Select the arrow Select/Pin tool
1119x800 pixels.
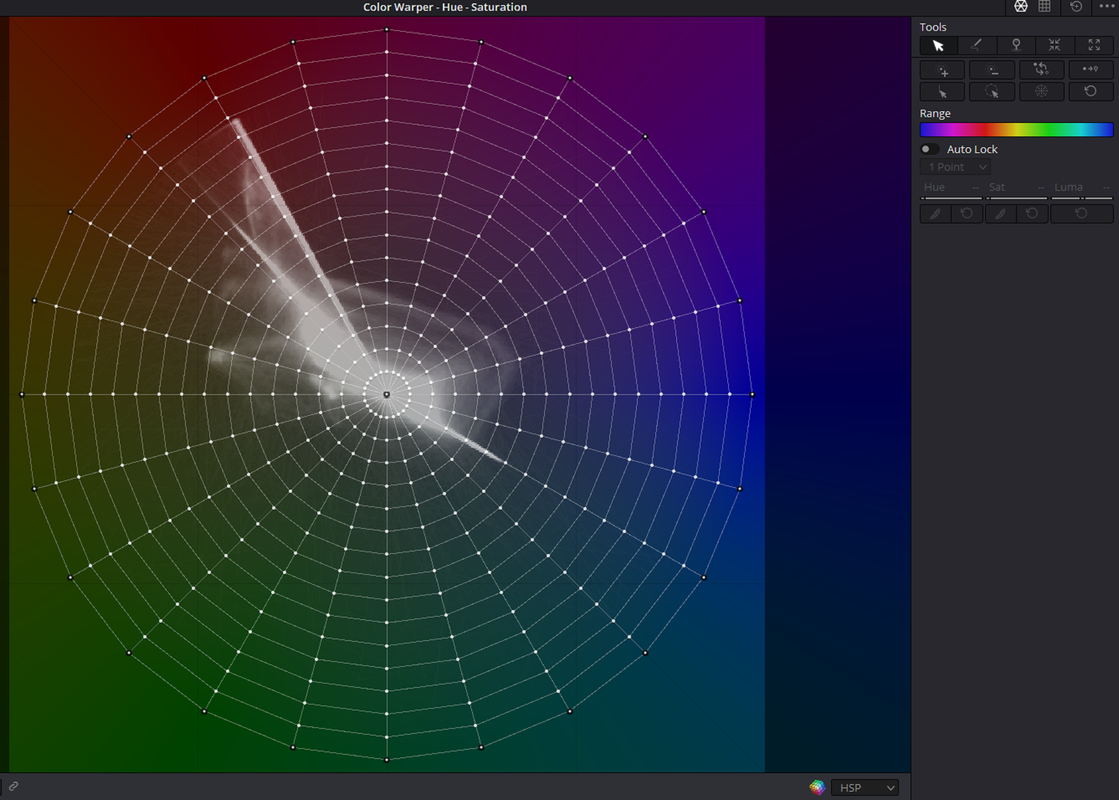point(938,46)
